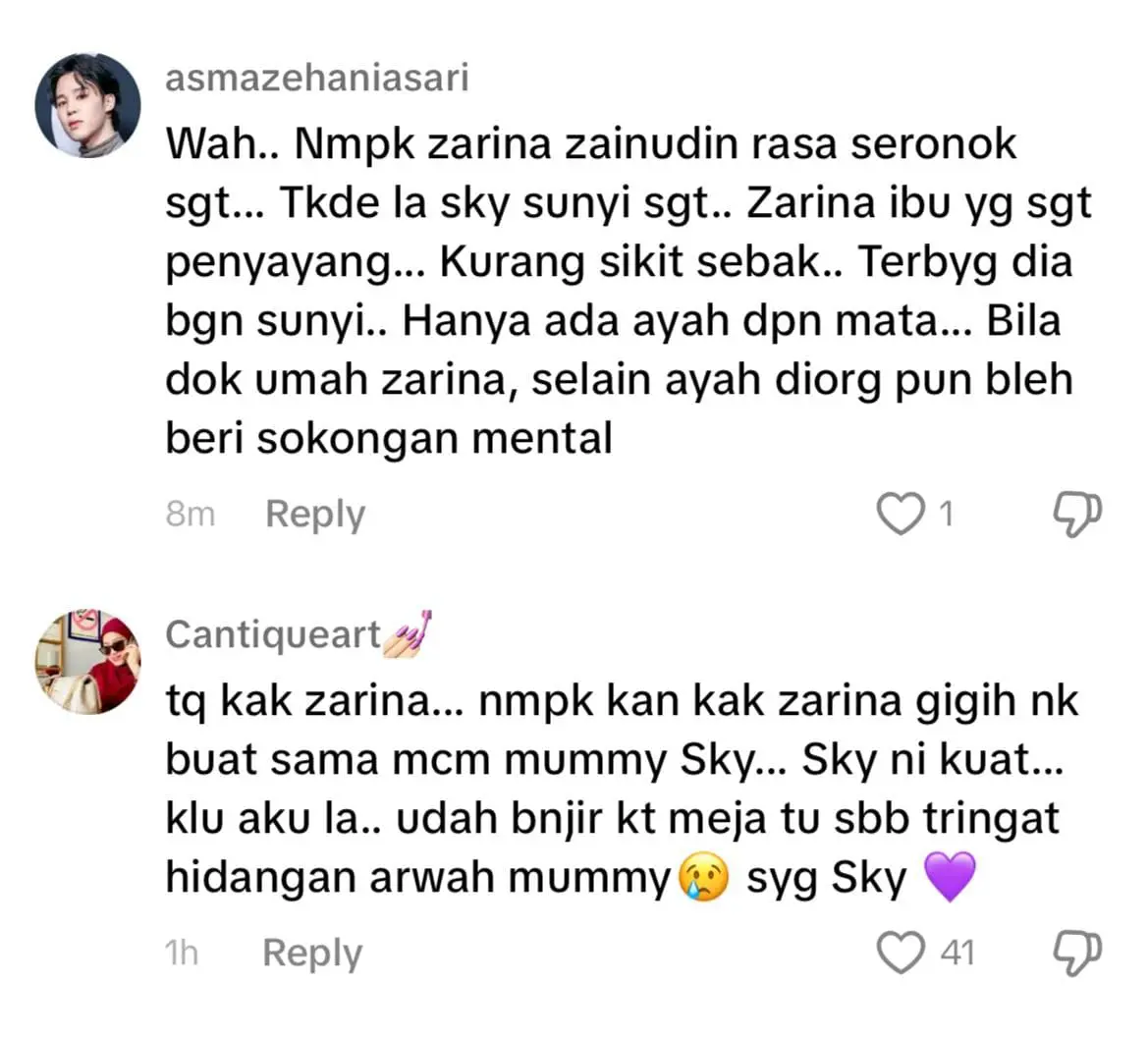Click the like count 41
The image size is (1148, 1037).
(957, 954)
